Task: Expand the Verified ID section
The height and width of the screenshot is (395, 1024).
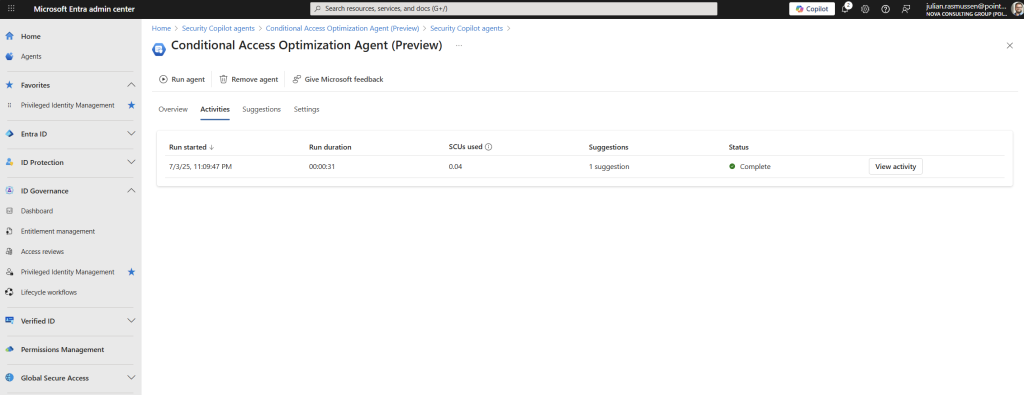Action: 131,321
